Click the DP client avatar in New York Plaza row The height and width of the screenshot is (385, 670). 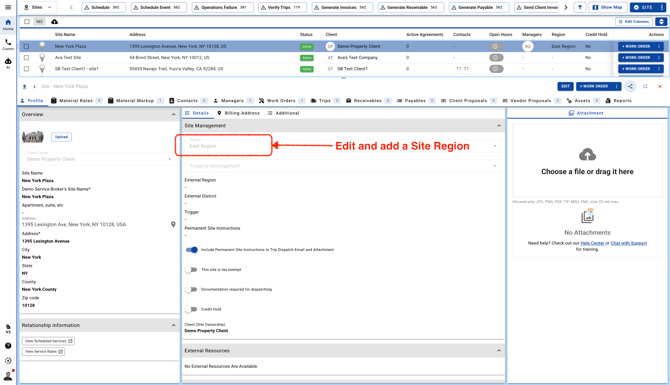pyautogui.click(x=330, y=46)
